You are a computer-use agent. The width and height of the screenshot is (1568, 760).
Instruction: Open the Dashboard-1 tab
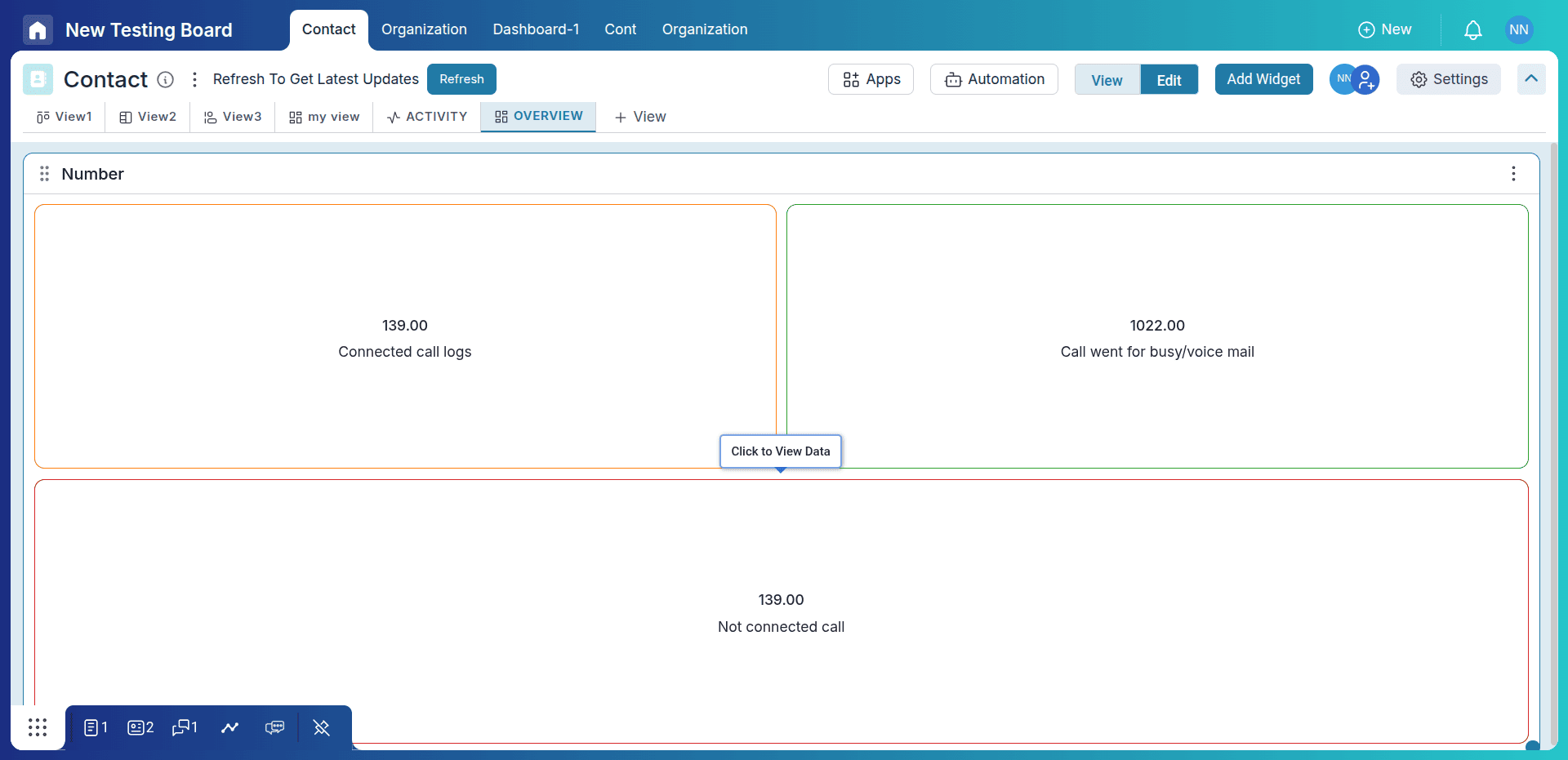pyautogui.click(x=536, y=29)
